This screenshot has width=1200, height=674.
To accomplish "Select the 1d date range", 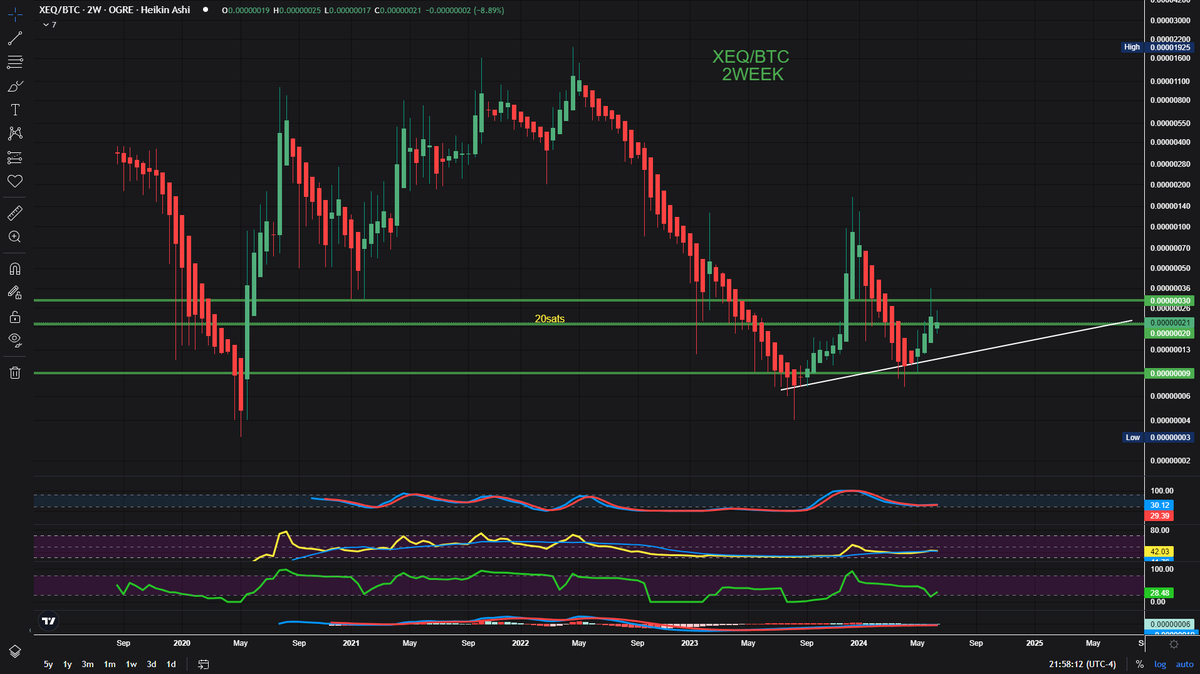I will pyautogui.click(x=171, y=664).
